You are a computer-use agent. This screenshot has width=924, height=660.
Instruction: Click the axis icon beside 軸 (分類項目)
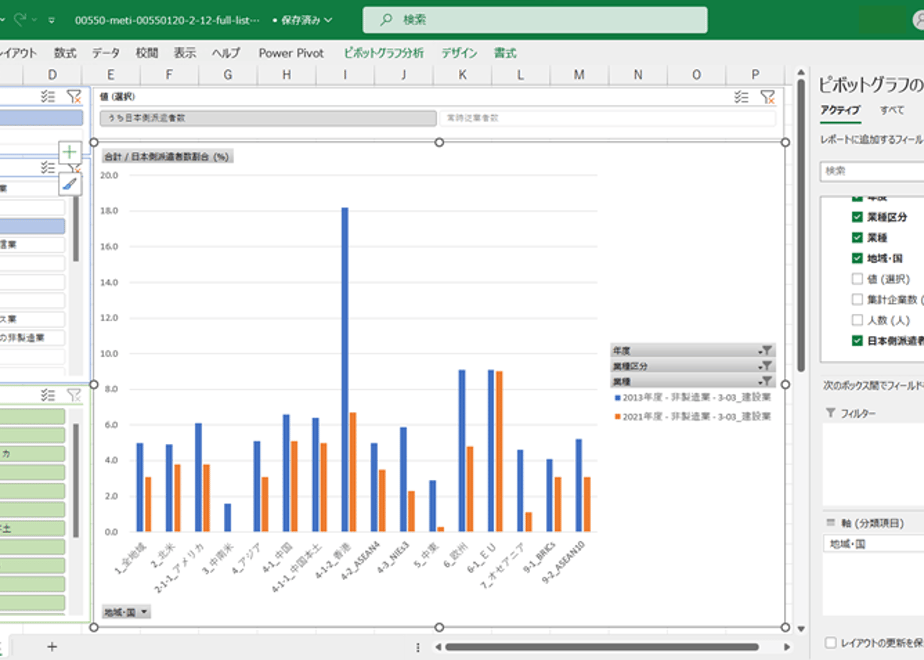(x=831, y=522)
